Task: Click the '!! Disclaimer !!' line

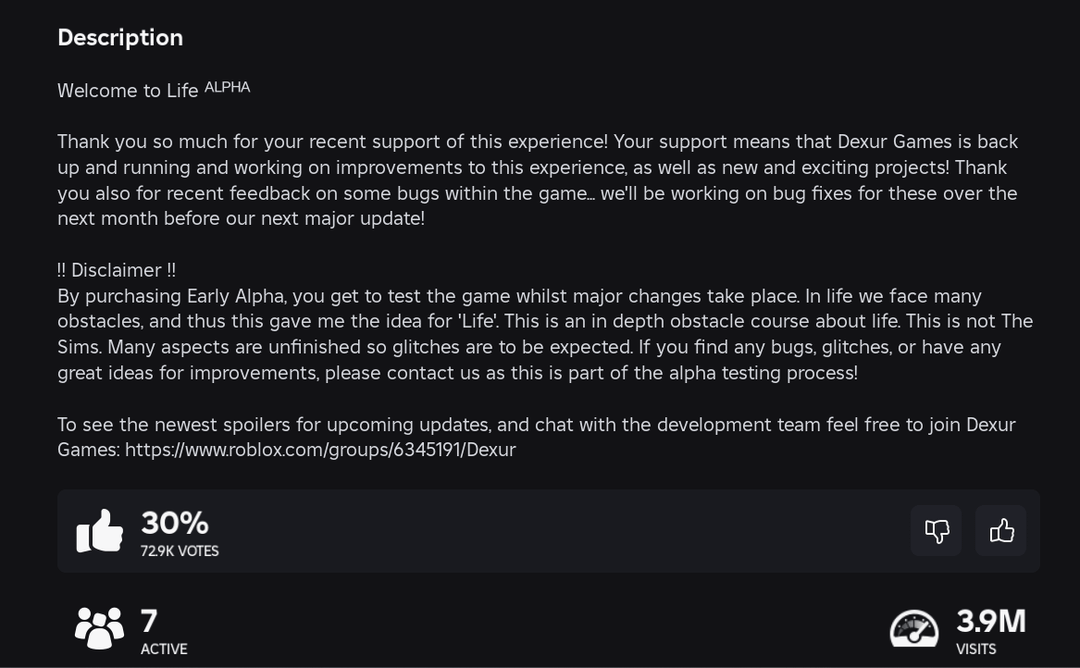Action: point(117,270)
